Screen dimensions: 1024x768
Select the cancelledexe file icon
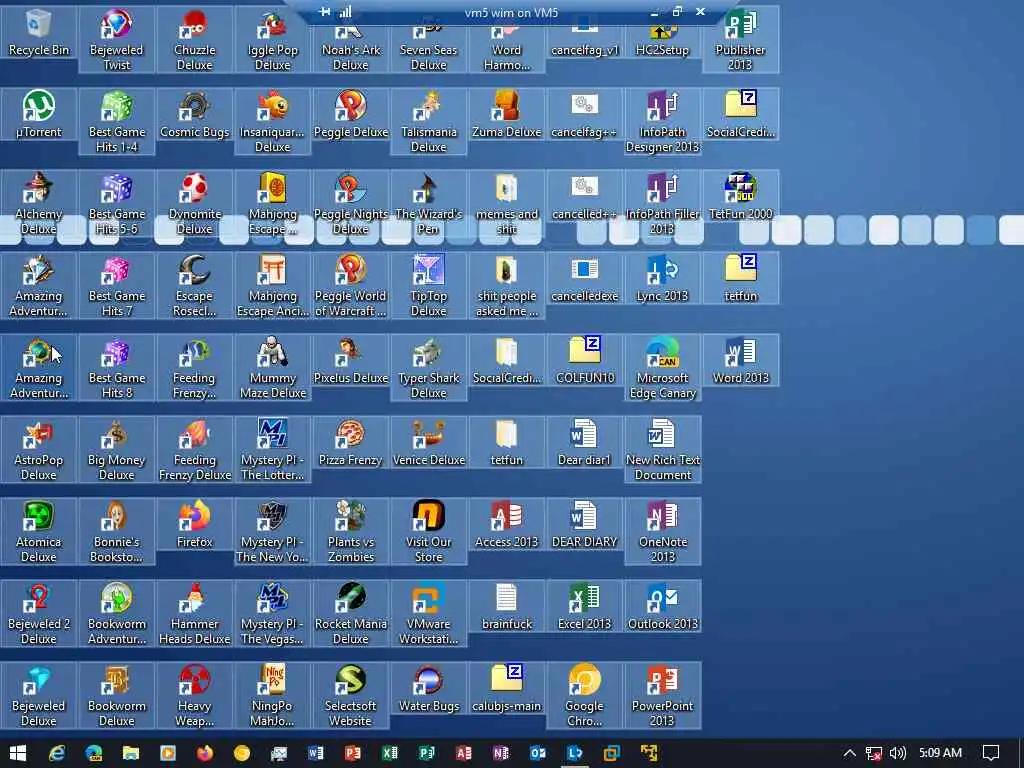tap(584, 278)
